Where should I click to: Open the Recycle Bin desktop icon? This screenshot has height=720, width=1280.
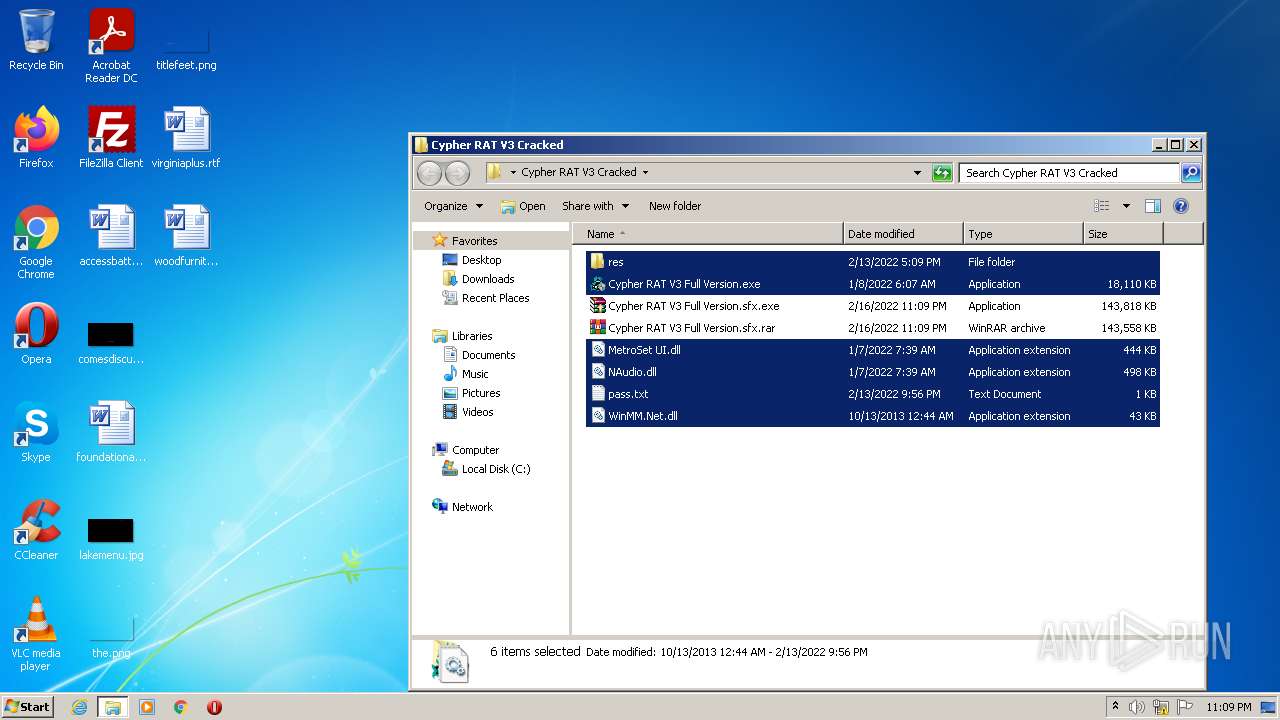tap(36, 40)
